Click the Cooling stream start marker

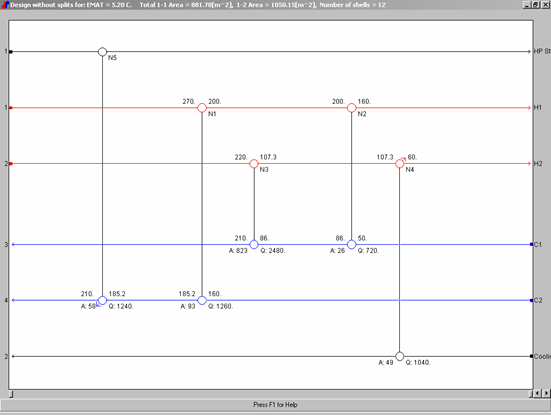point(531,356)
